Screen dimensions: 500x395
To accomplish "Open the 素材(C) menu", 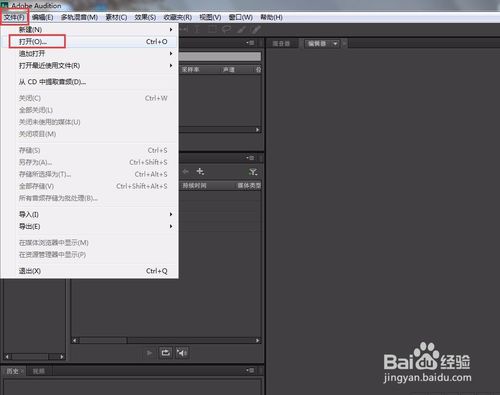I will coord(116,17).
